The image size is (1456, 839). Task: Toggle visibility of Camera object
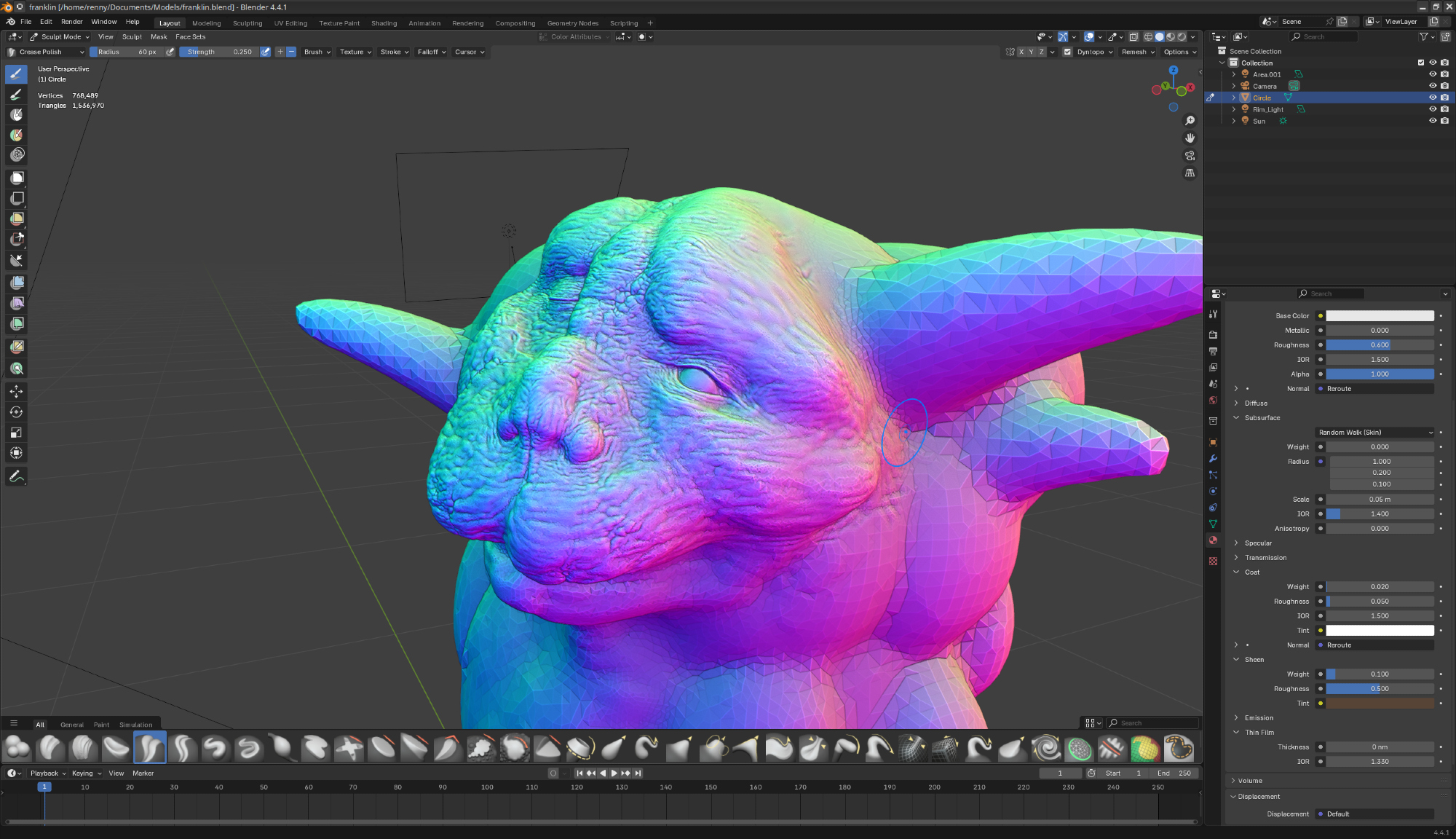(1433, 86)
